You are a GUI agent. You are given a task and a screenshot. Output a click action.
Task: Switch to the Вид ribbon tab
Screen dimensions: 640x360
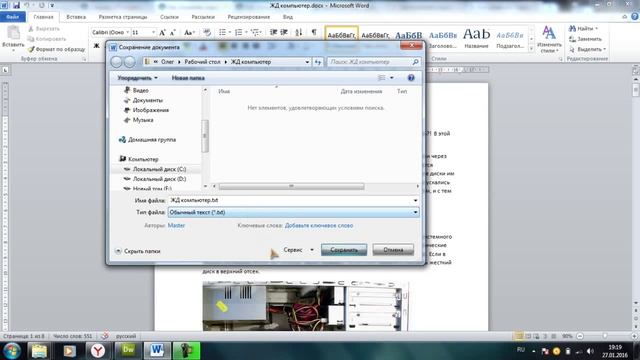288,17
